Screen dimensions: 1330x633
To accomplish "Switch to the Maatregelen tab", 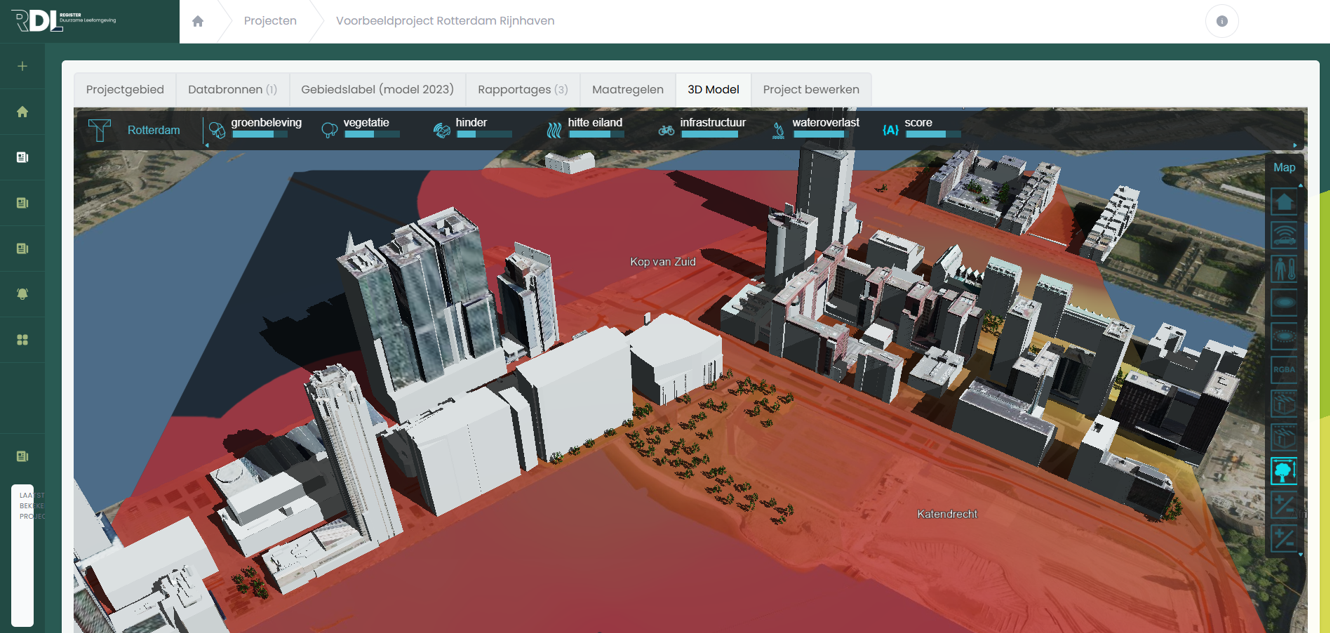I will click(x=627, y=90).
